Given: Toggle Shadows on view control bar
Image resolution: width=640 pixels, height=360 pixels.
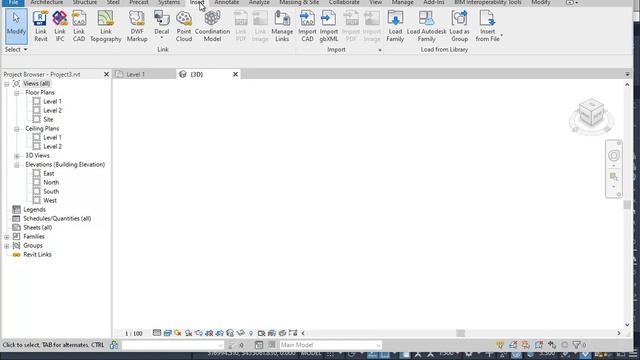Looking at the screenshot, I should [x=188, y=333].
